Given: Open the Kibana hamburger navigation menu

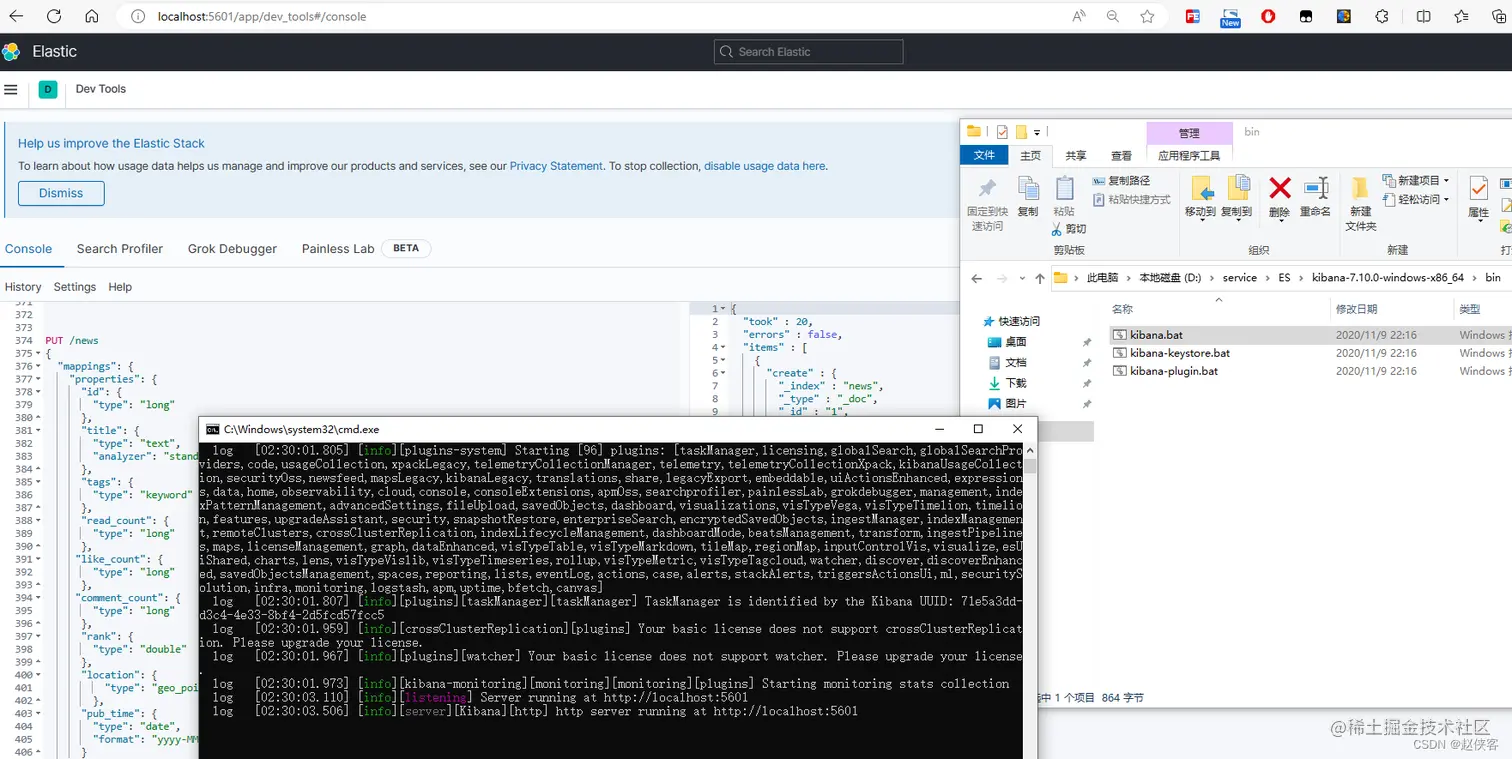Looking at the screenshot, I should [11, 89].
